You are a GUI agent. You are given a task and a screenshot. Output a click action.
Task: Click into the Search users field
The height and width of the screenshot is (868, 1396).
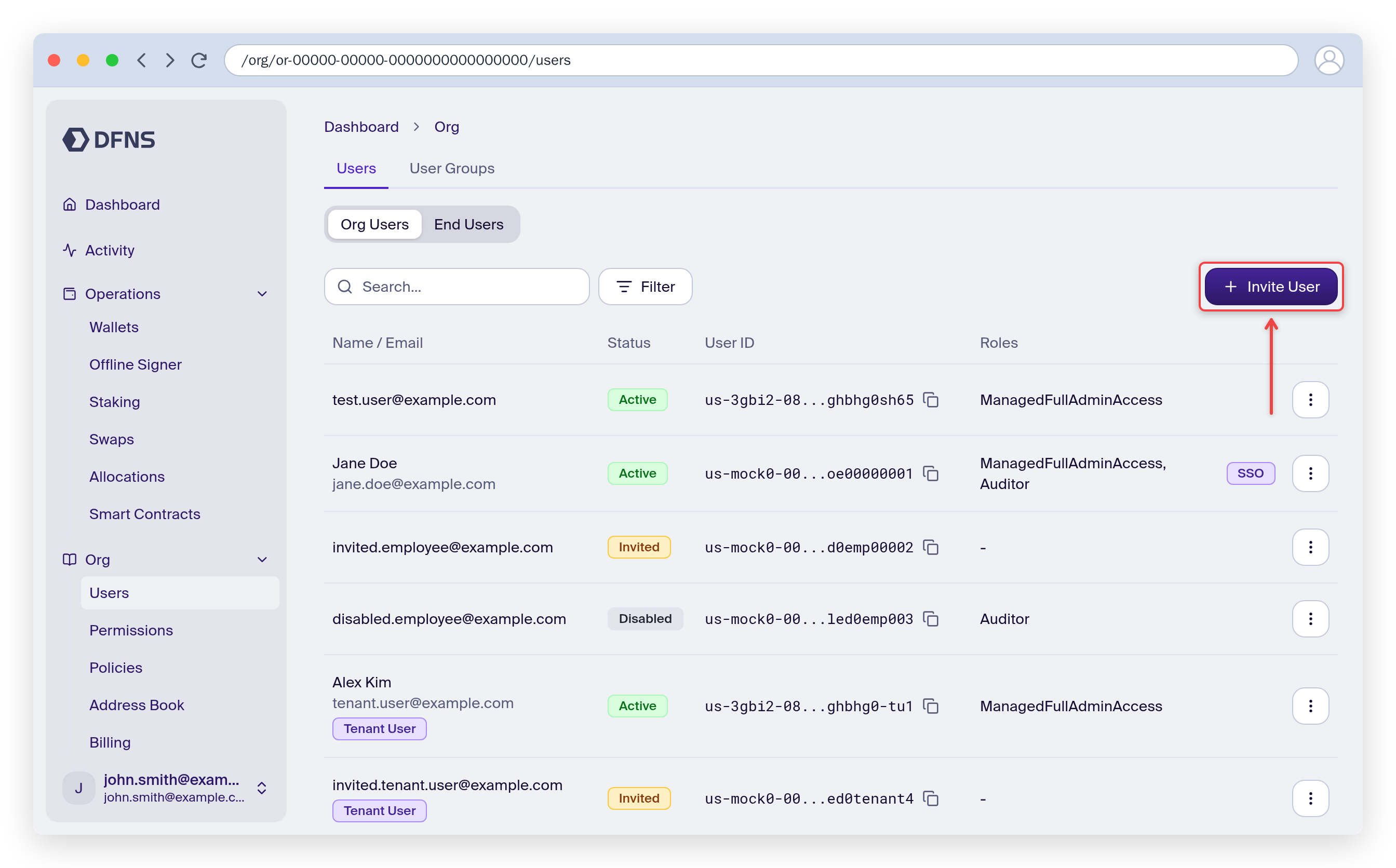(x=457, y=287)
